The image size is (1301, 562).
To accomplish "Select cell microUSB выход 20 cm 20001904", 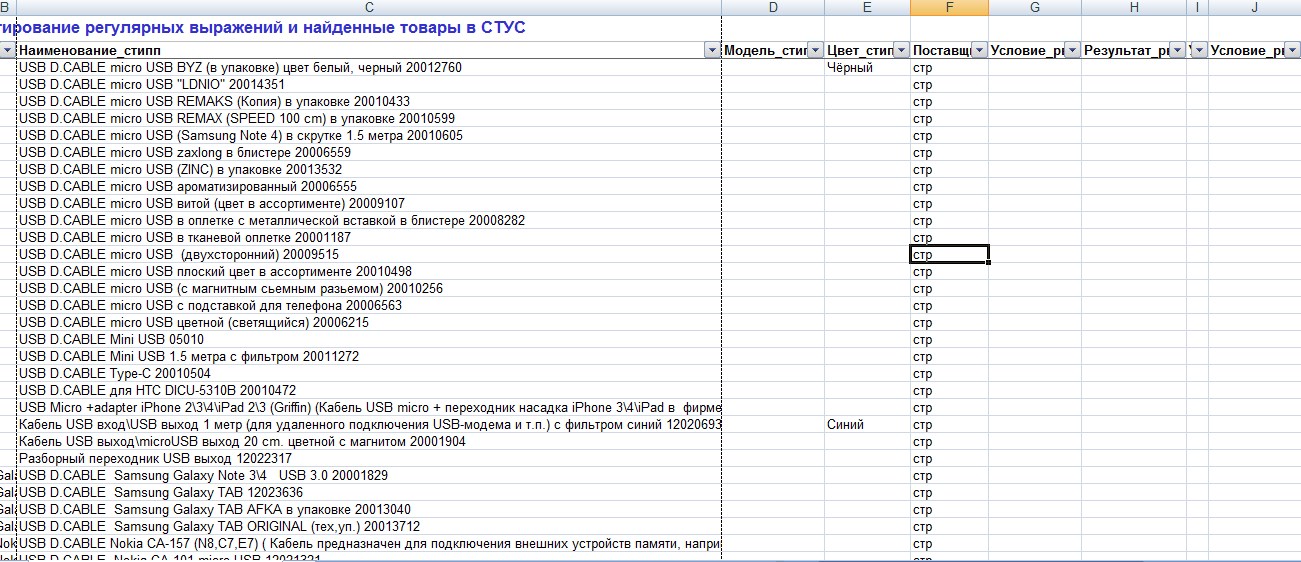I will click(369, 442).
